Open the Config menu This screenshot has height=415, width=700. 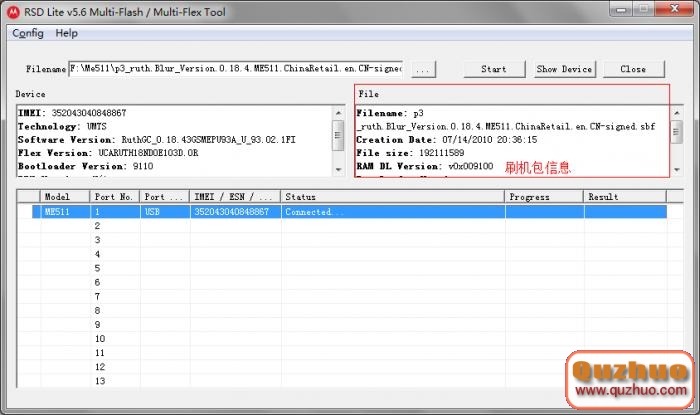tap(28, 33)
